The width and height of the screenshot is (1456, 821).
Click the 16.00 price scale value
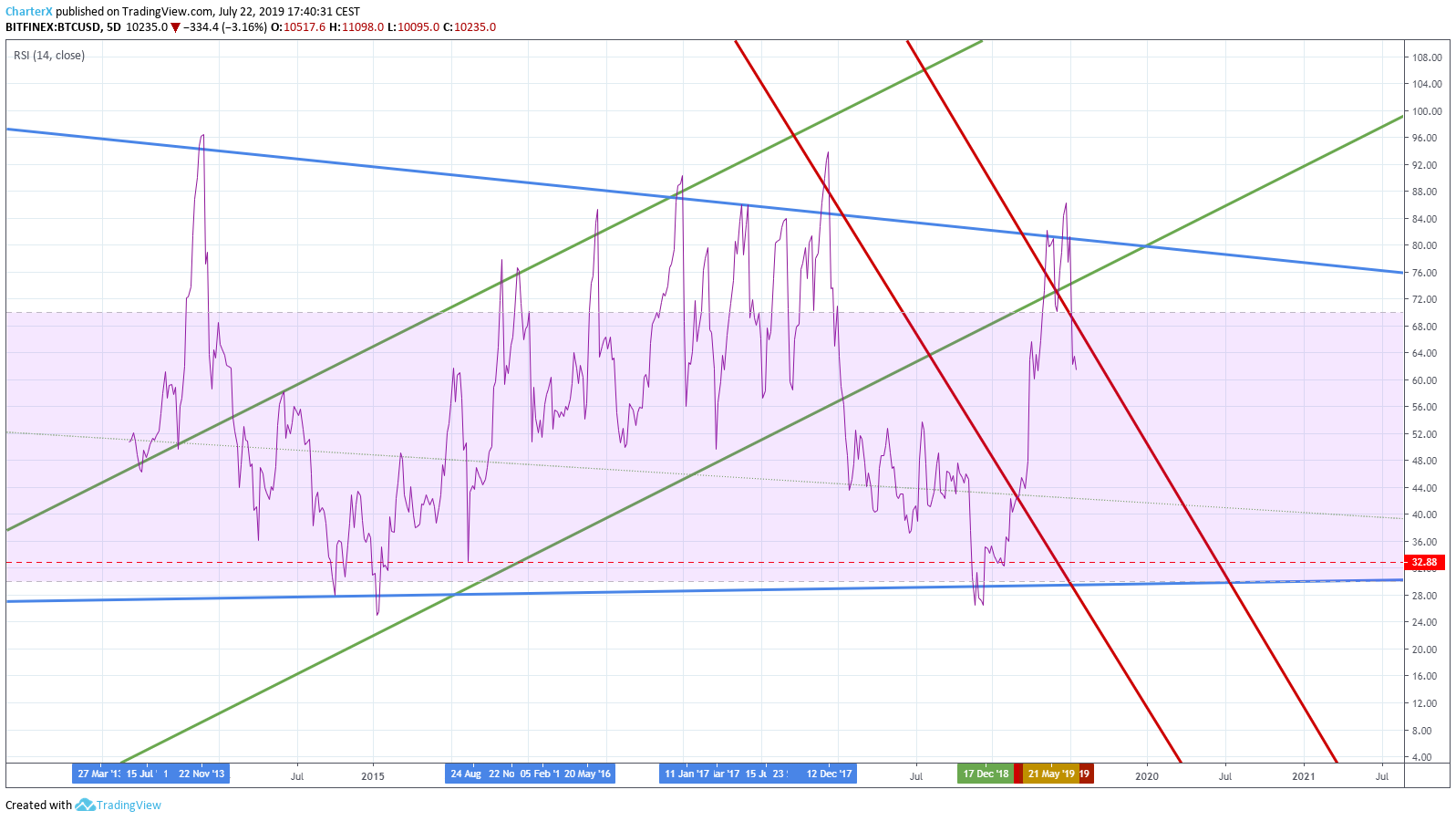point(1424,676)
